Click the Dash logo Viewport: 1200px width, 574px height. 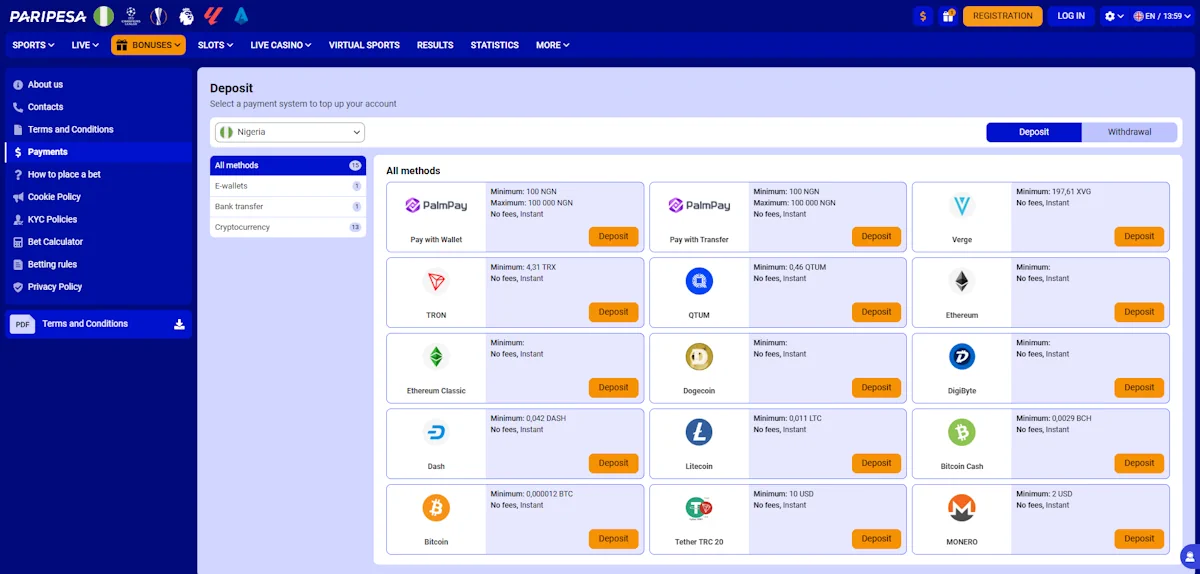tap(436, 433)
